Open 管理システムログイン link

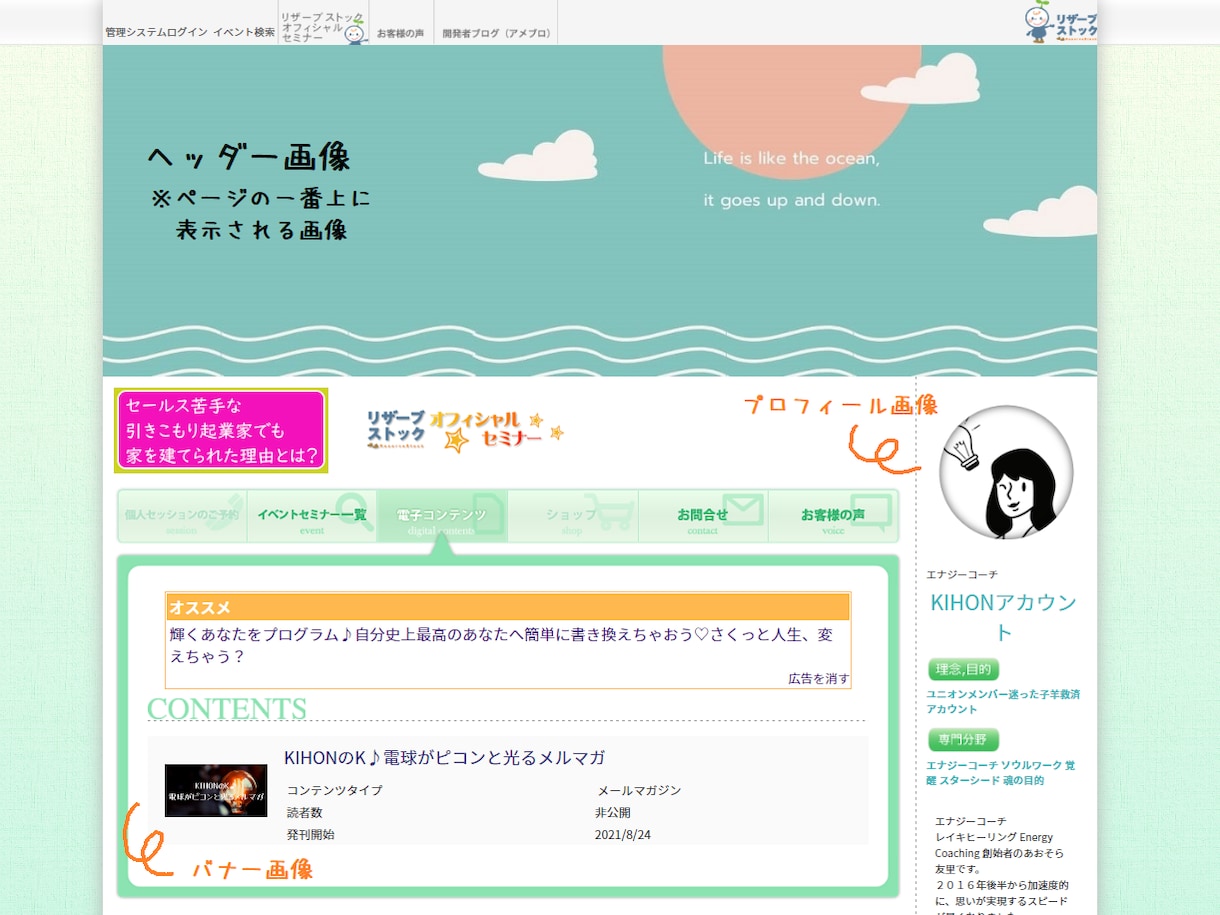tap(157, 33)
